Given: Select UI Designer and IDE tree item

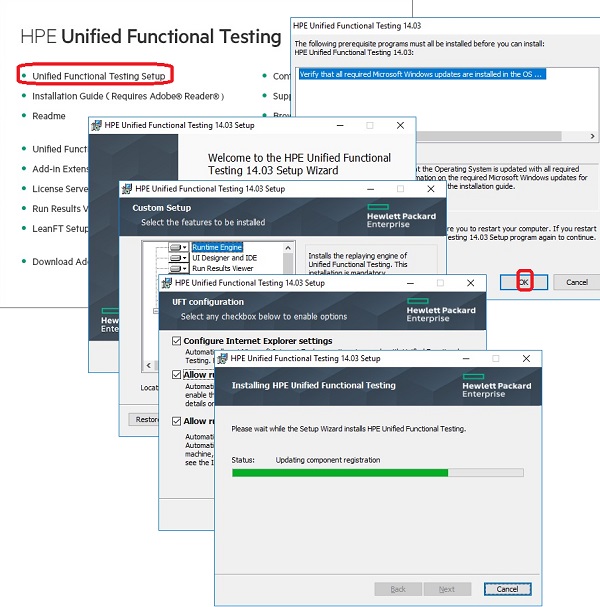Looking at the screenshot, I should (225, 258).
